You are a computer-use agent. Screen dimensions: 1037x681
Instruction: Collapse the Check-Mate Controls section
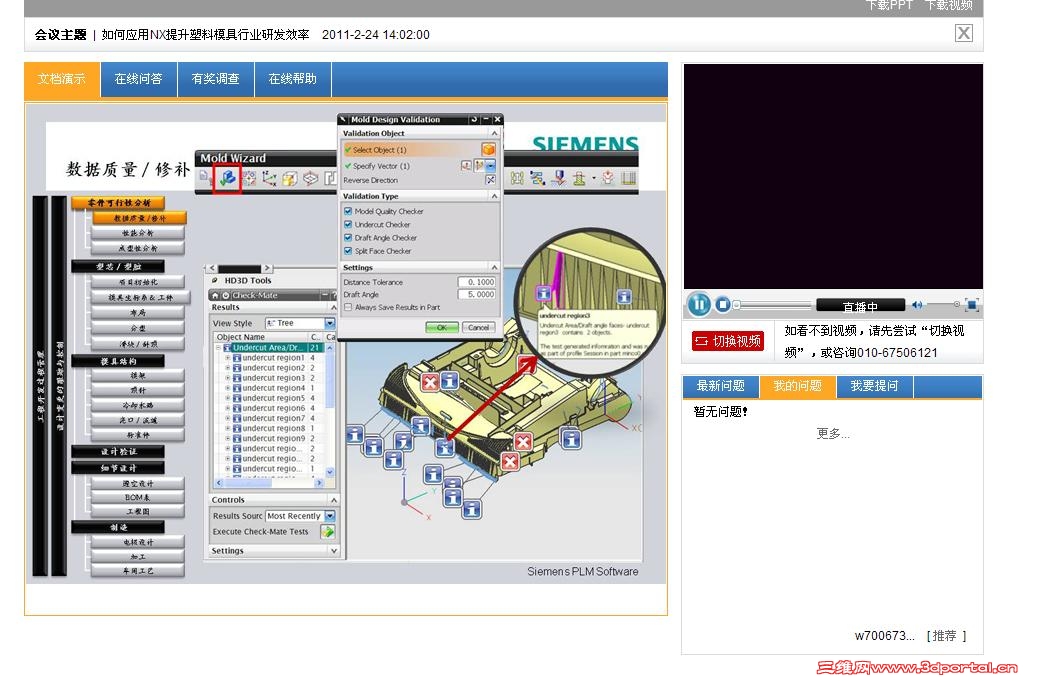333,500
